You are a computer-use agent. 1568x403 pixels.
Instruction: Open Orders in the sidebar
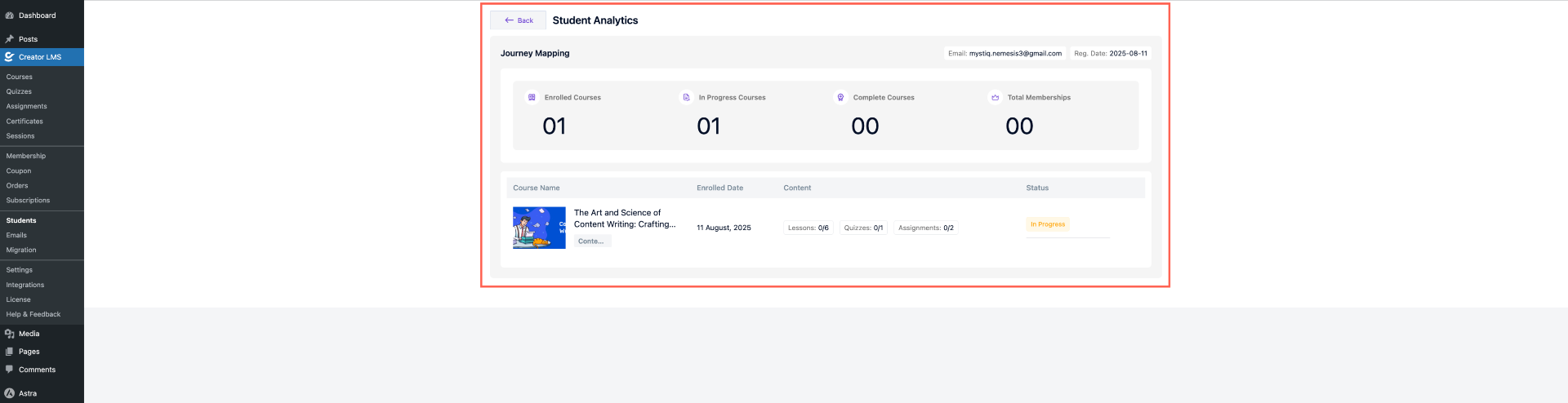(x=17, y=185)
